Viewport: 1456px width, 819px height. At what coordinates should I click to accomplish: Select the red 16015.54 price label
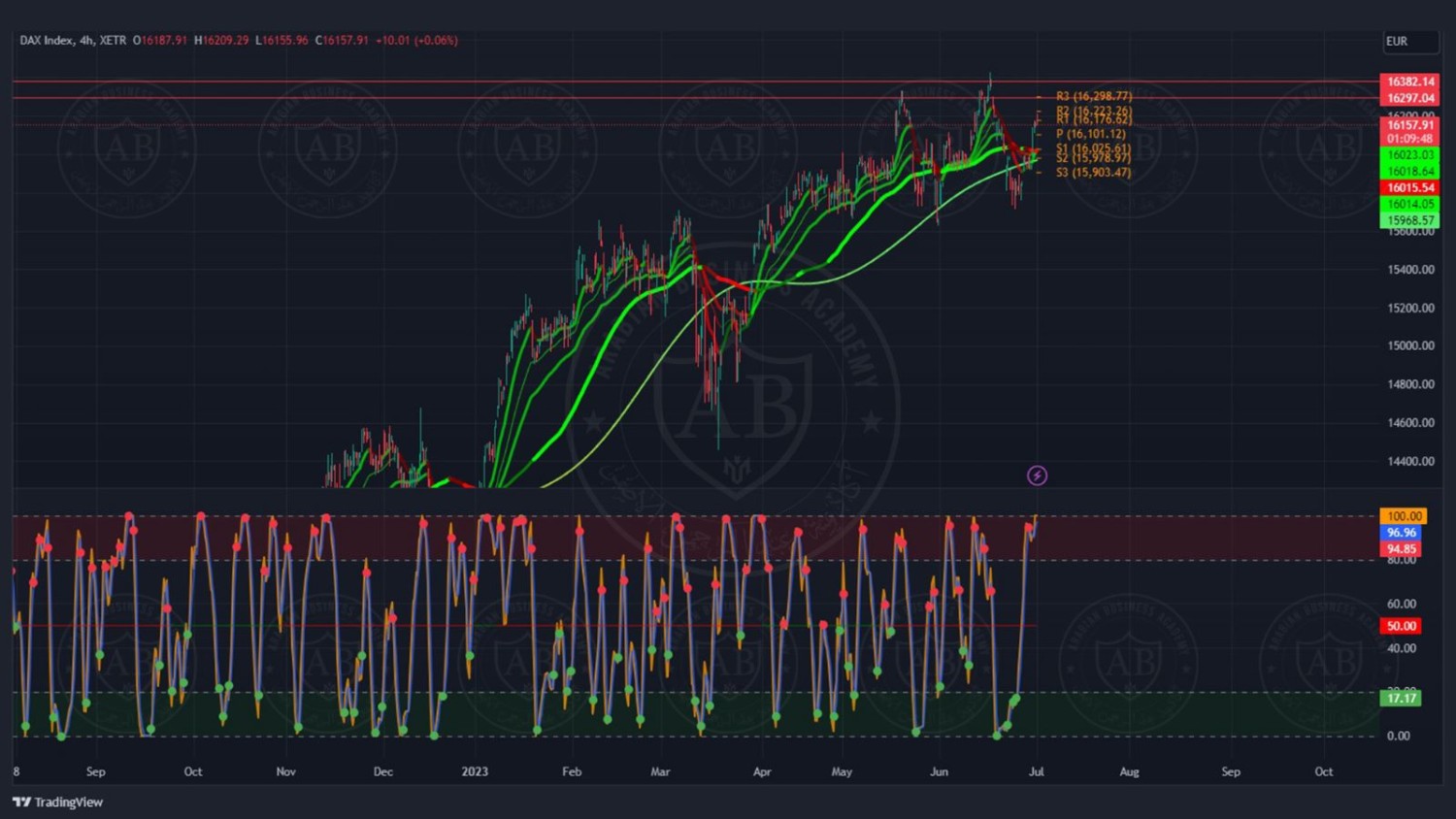[x=1409, y=188]
